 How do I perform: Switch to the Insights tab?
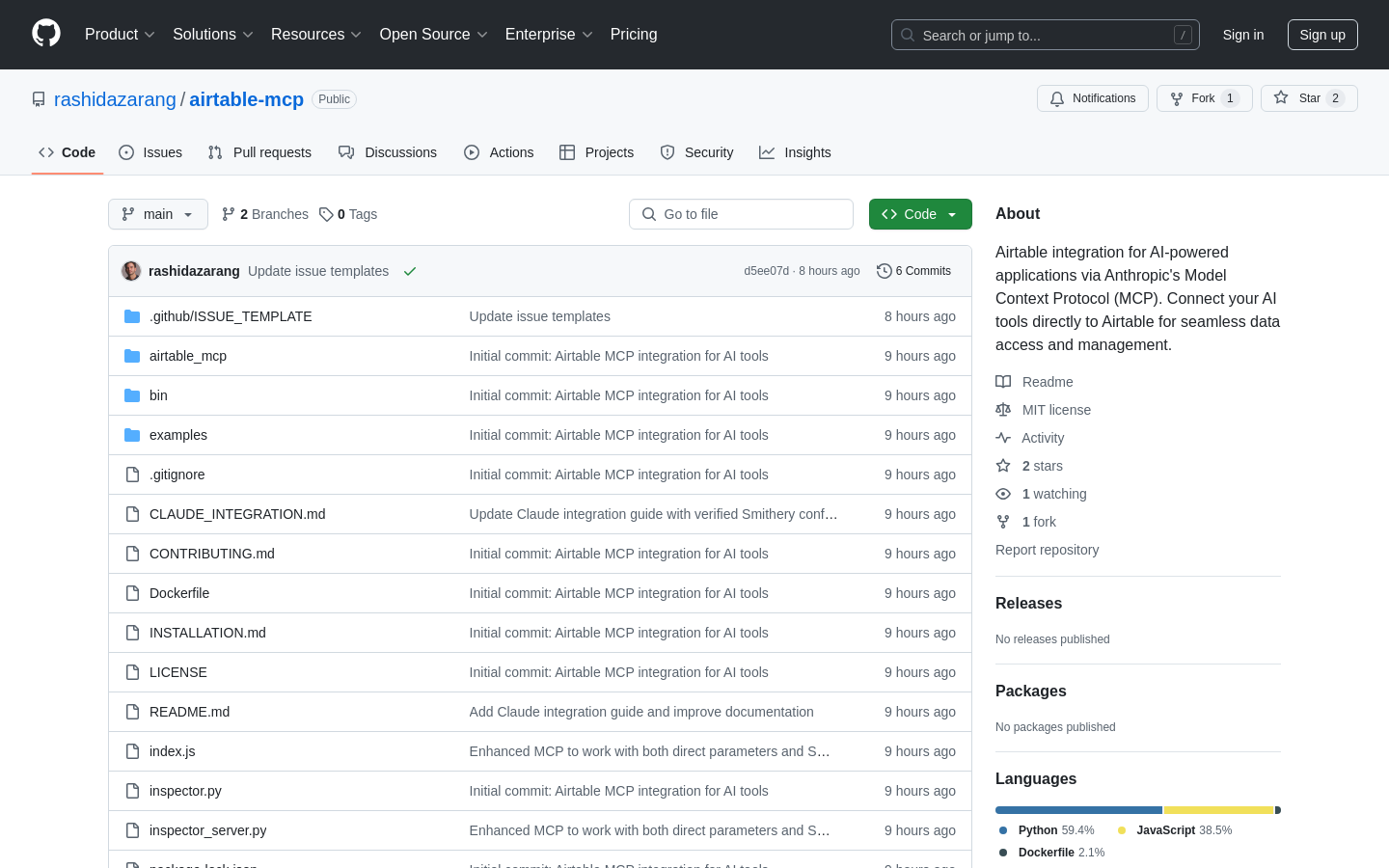[795, 152]
